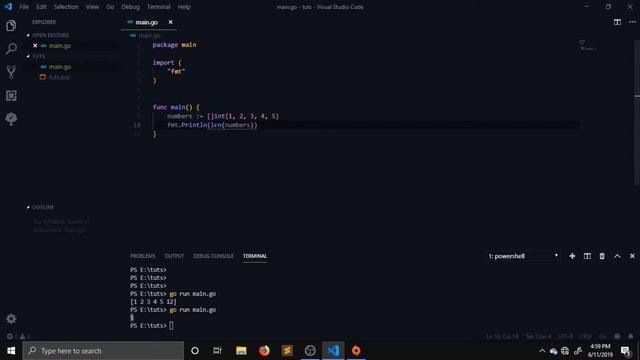Open the Selection menu
Screen dimensions: 640x360
point(66,7)
